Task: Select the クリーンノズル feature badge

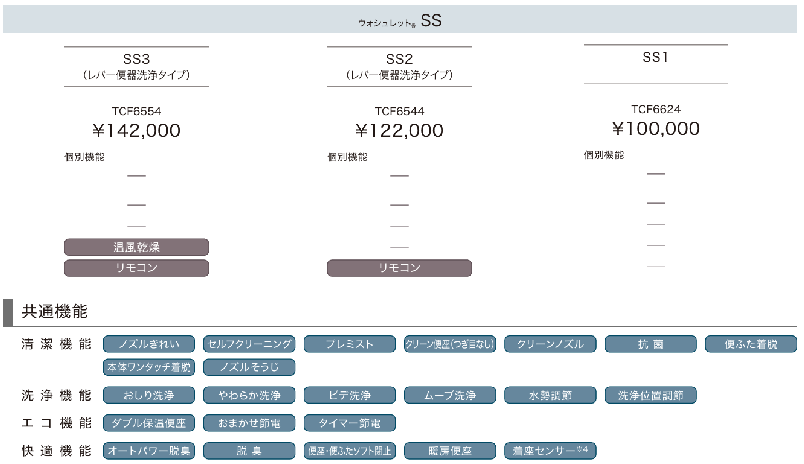Action: click(550, 344)
